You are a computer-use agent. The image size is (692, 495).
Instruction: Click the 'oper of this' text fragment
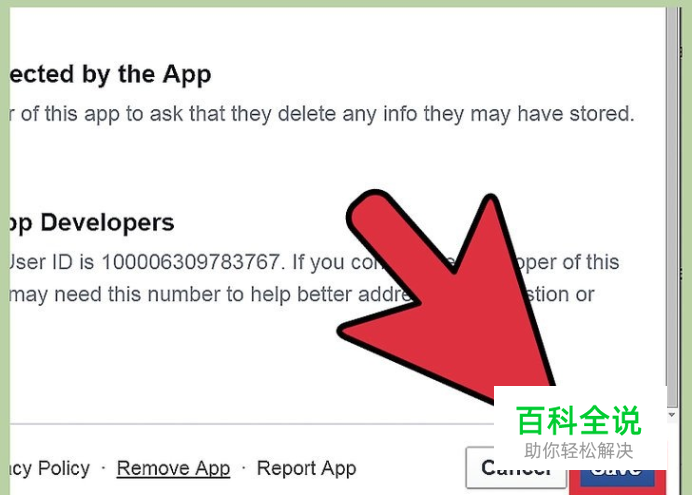(x=568, y=262)
